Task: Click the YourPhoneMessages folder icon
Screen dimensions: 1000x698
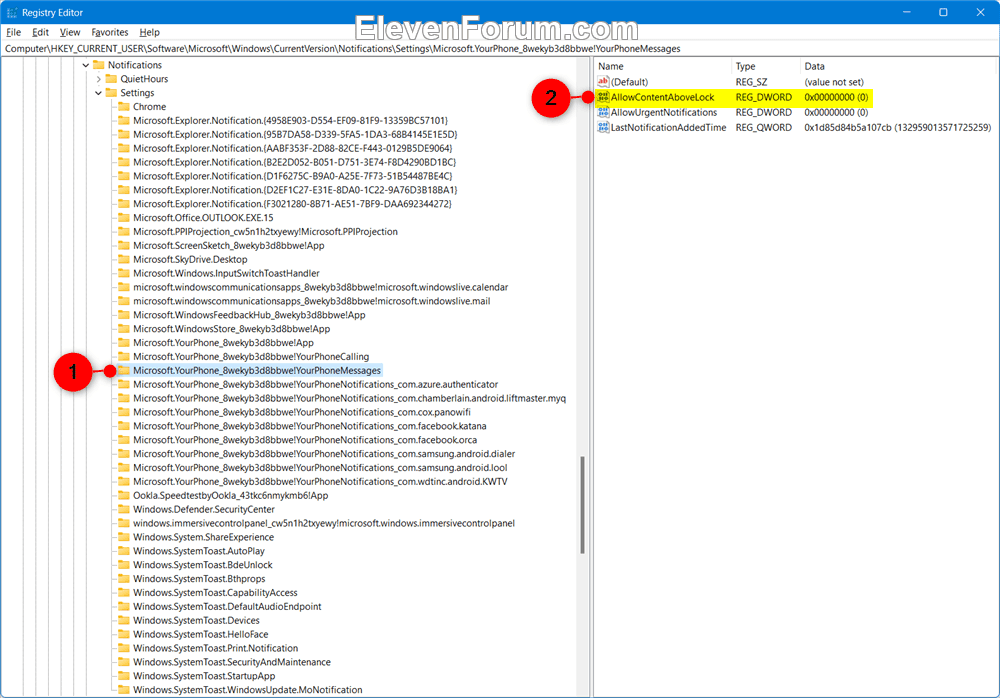Action: pos(124,371)
